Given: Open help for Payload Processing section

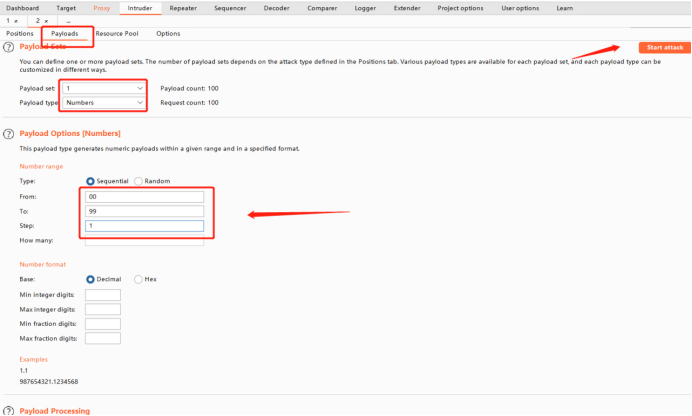Looking at the screenshot, I should (x=8, y=411).
